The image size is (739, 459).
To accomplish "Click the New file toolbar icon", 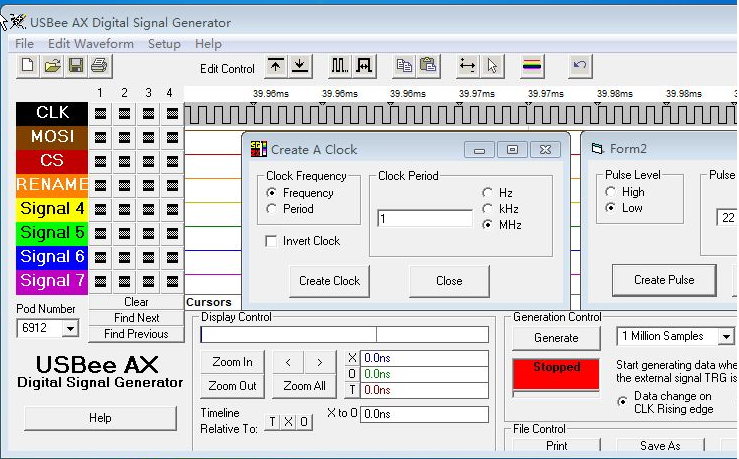I will point(28,65).
